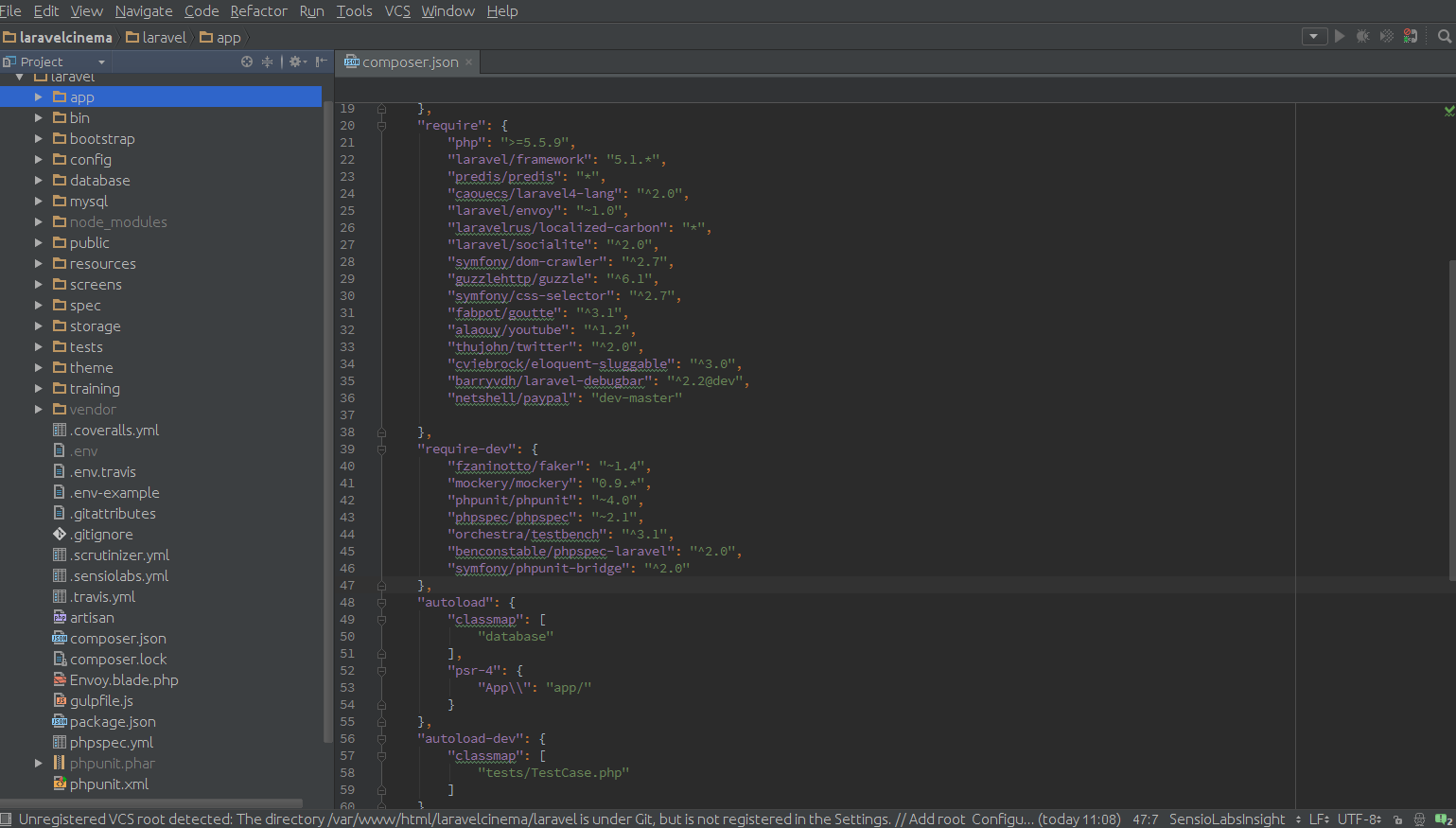Expand the config folder

click(38, 160)
